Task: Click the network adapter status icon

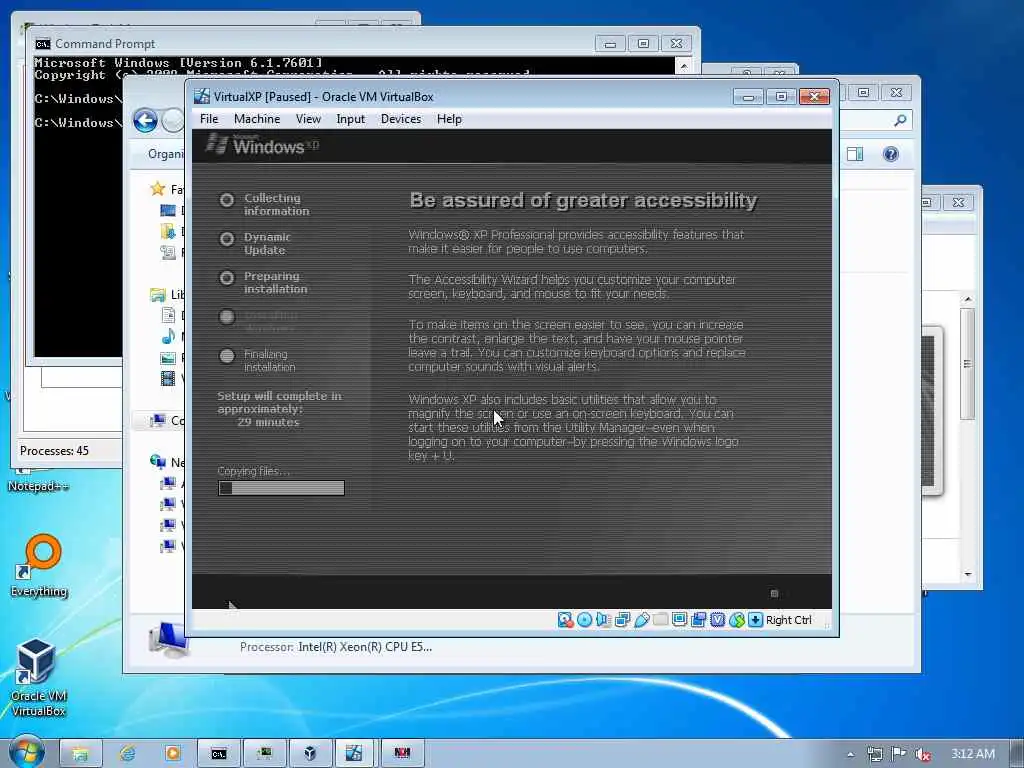Action: pos(622,620)
